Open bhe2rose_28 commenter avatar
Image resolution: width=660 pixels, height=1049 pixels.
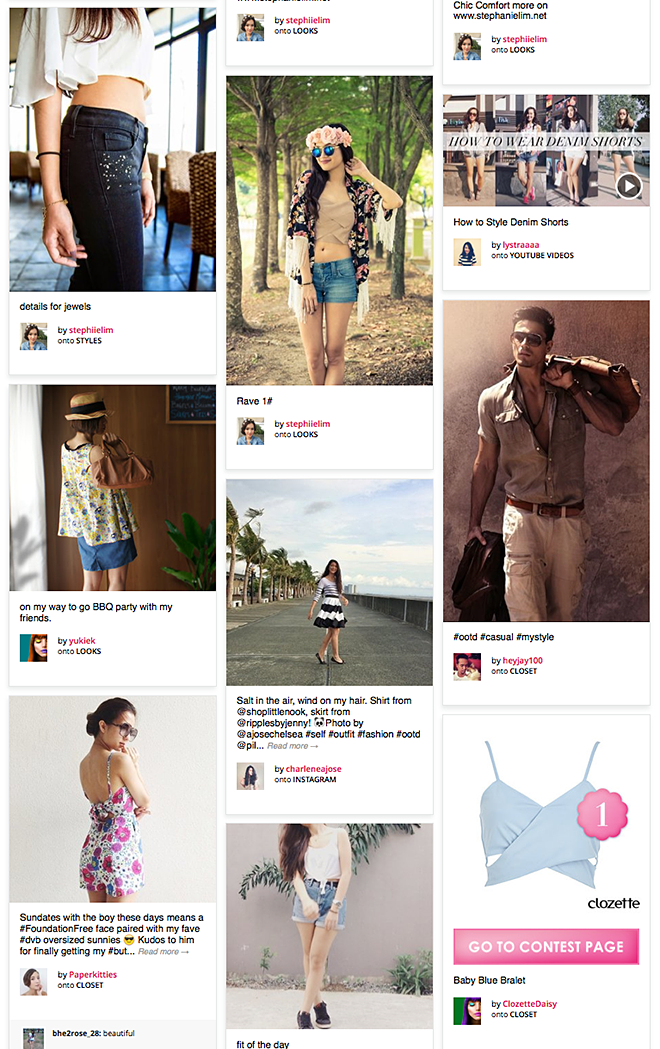[x=33, y=1038]
